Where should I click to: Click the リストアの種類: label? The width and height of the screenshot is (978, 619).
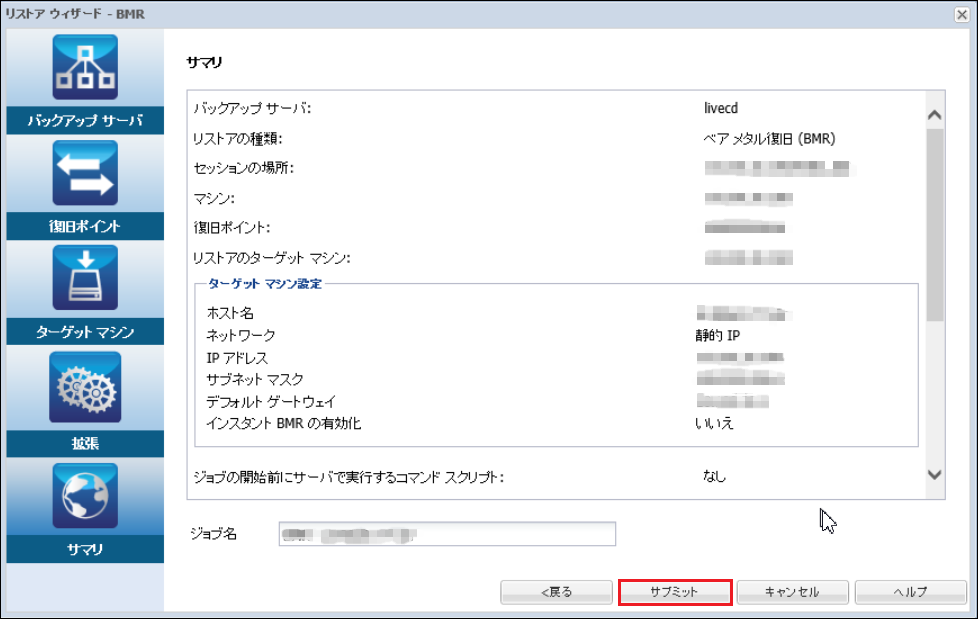[238, 139]
